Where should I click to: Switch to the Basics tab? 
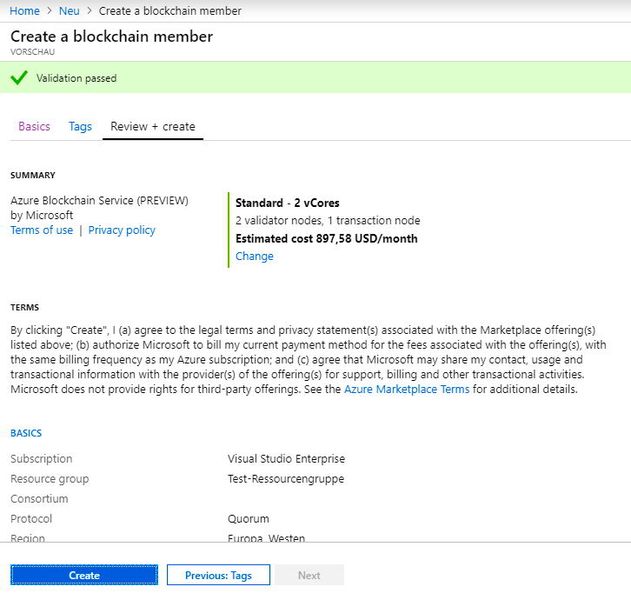click(34, 126)
